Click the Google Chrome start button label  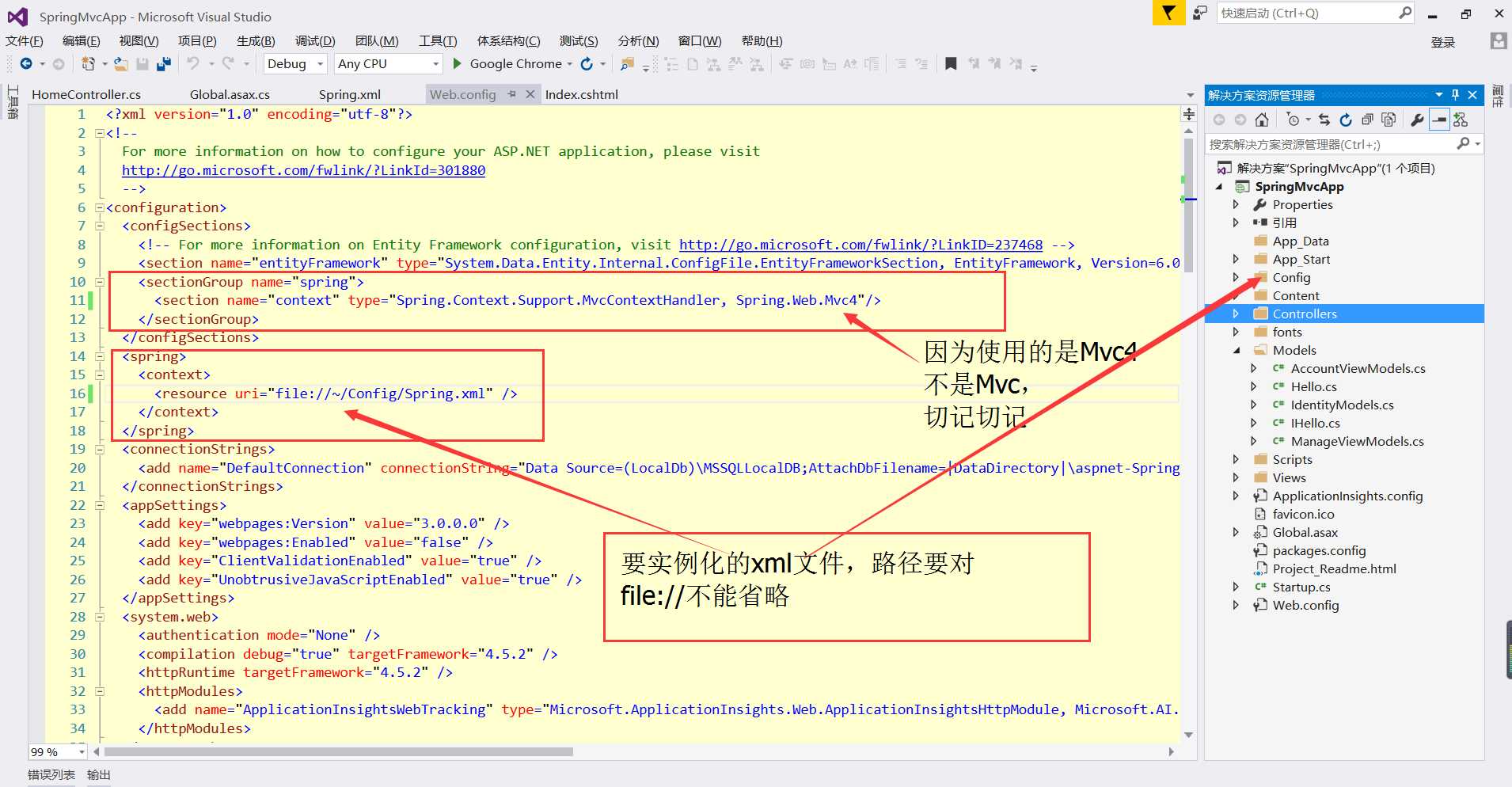(x=515, y=64)
